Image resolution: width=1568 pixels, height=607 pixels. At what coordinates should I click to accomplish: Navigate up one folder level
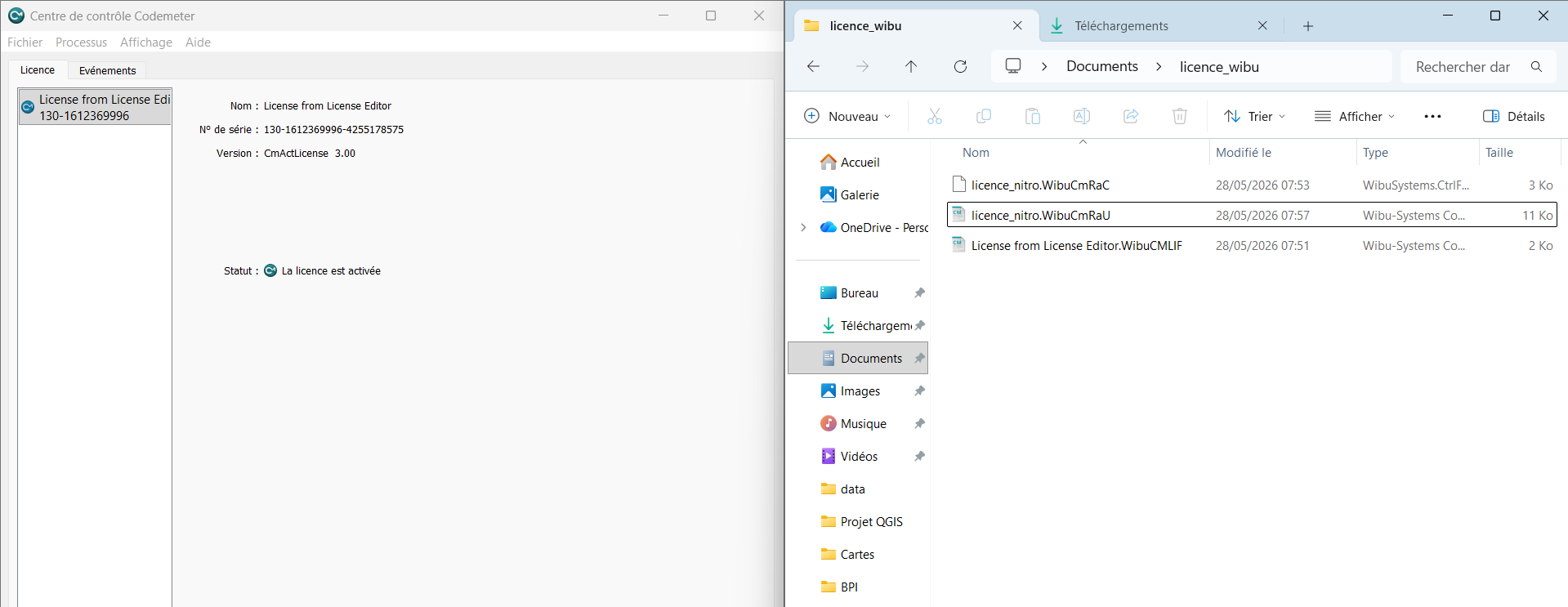pos(911,67)
